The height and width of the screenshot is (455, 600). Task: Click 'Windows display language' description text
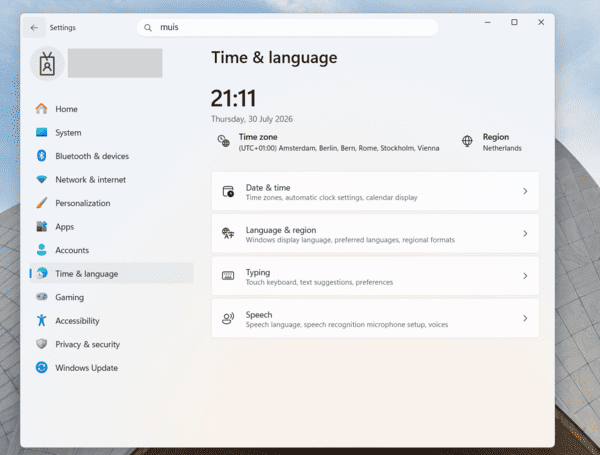coord(350,240)
